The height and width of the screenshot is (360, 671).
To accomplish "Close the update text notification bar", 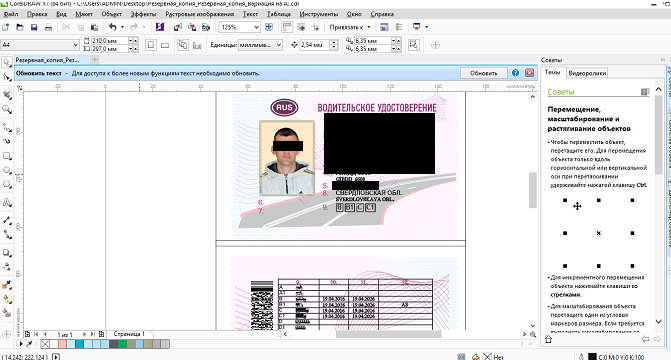I will coord(529,73).
